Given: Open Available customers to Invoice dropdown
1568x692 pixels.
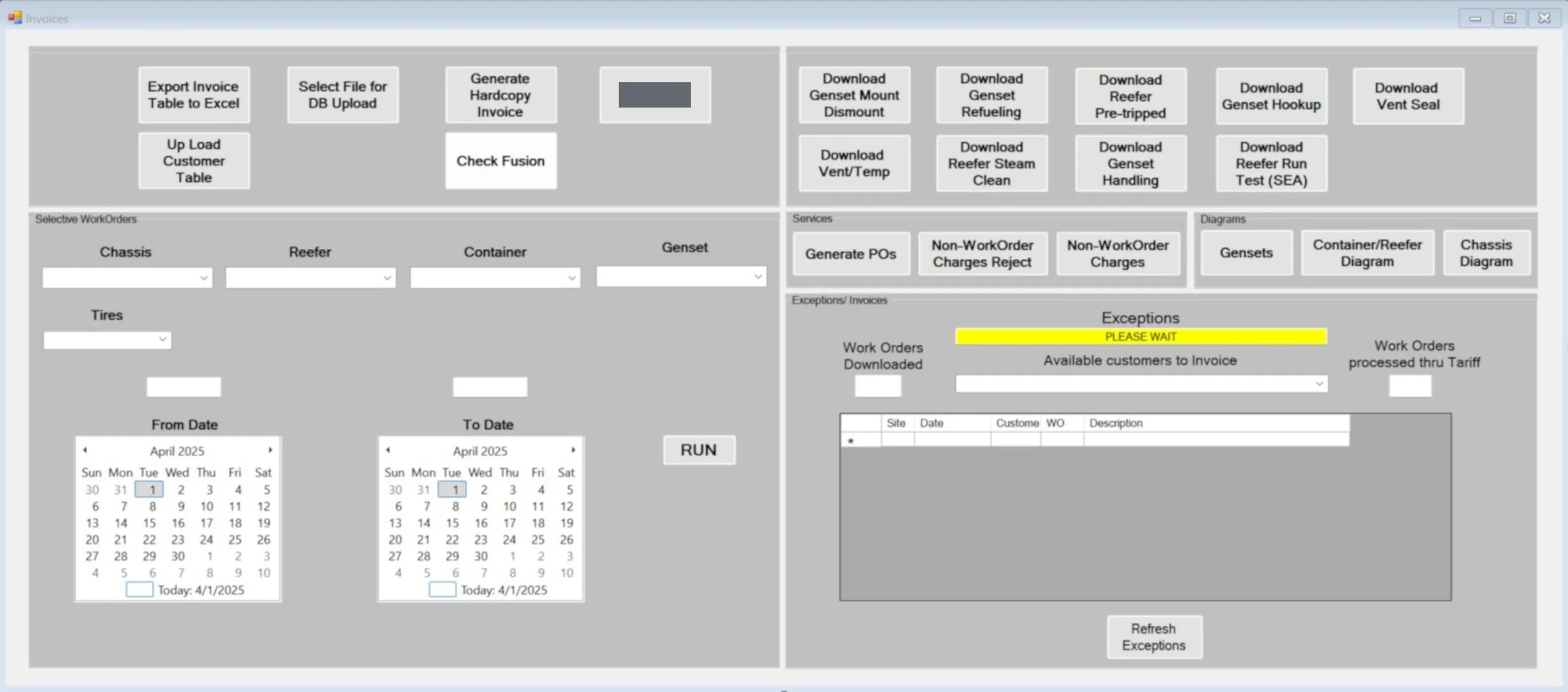Looking at the screenshot, I should click(x=1319, y=384).
